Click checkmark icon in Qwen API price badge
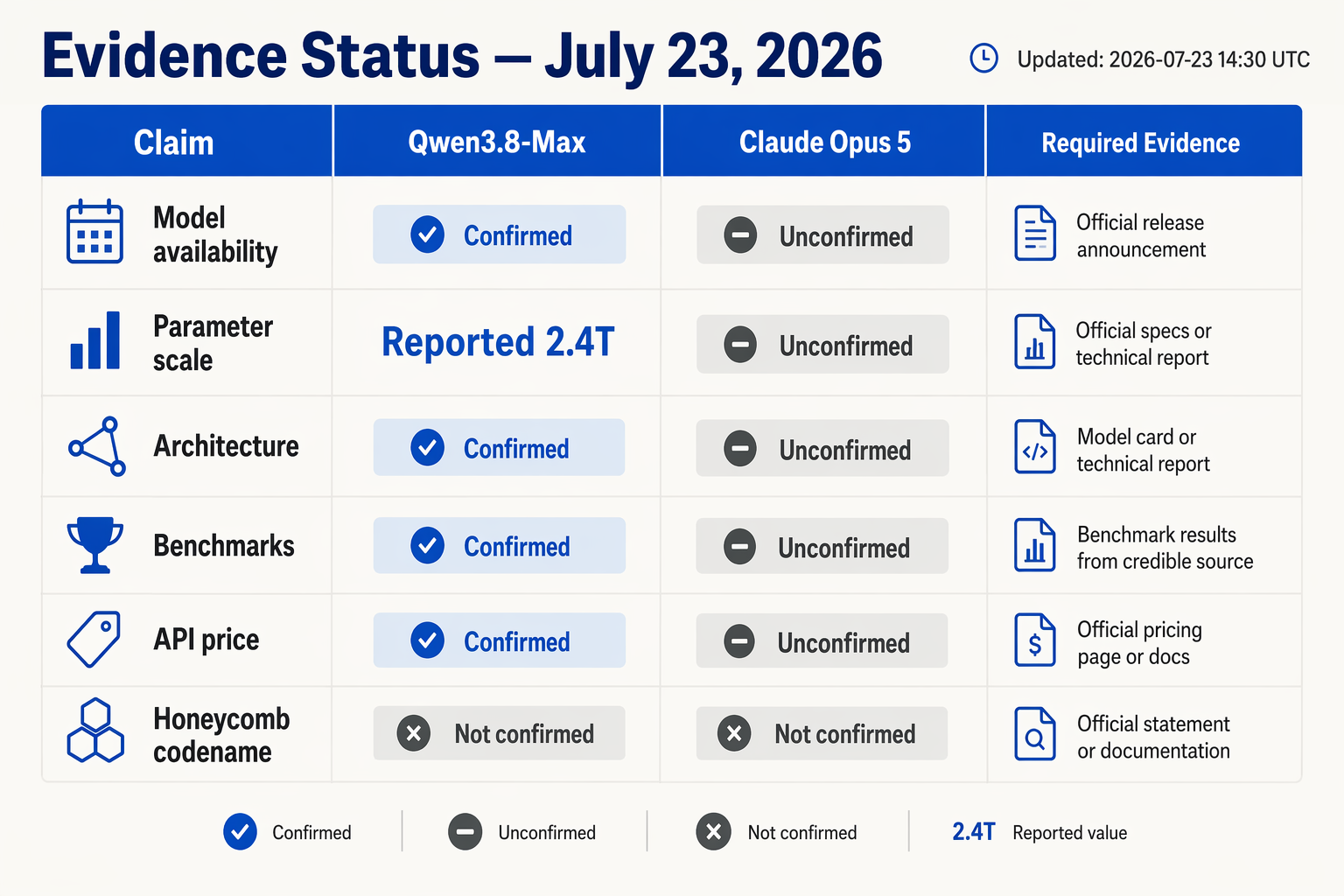 (427, 640)
